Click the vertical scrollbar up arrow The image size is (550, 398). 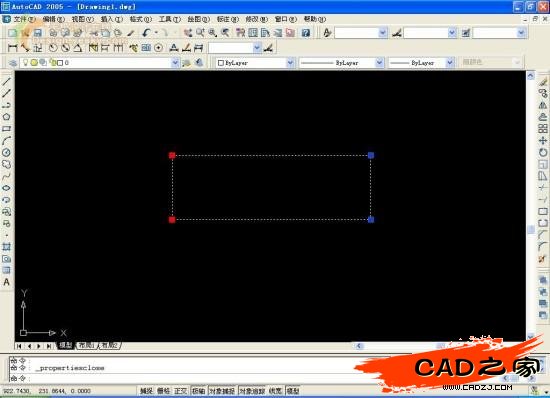tap(531, 75)
